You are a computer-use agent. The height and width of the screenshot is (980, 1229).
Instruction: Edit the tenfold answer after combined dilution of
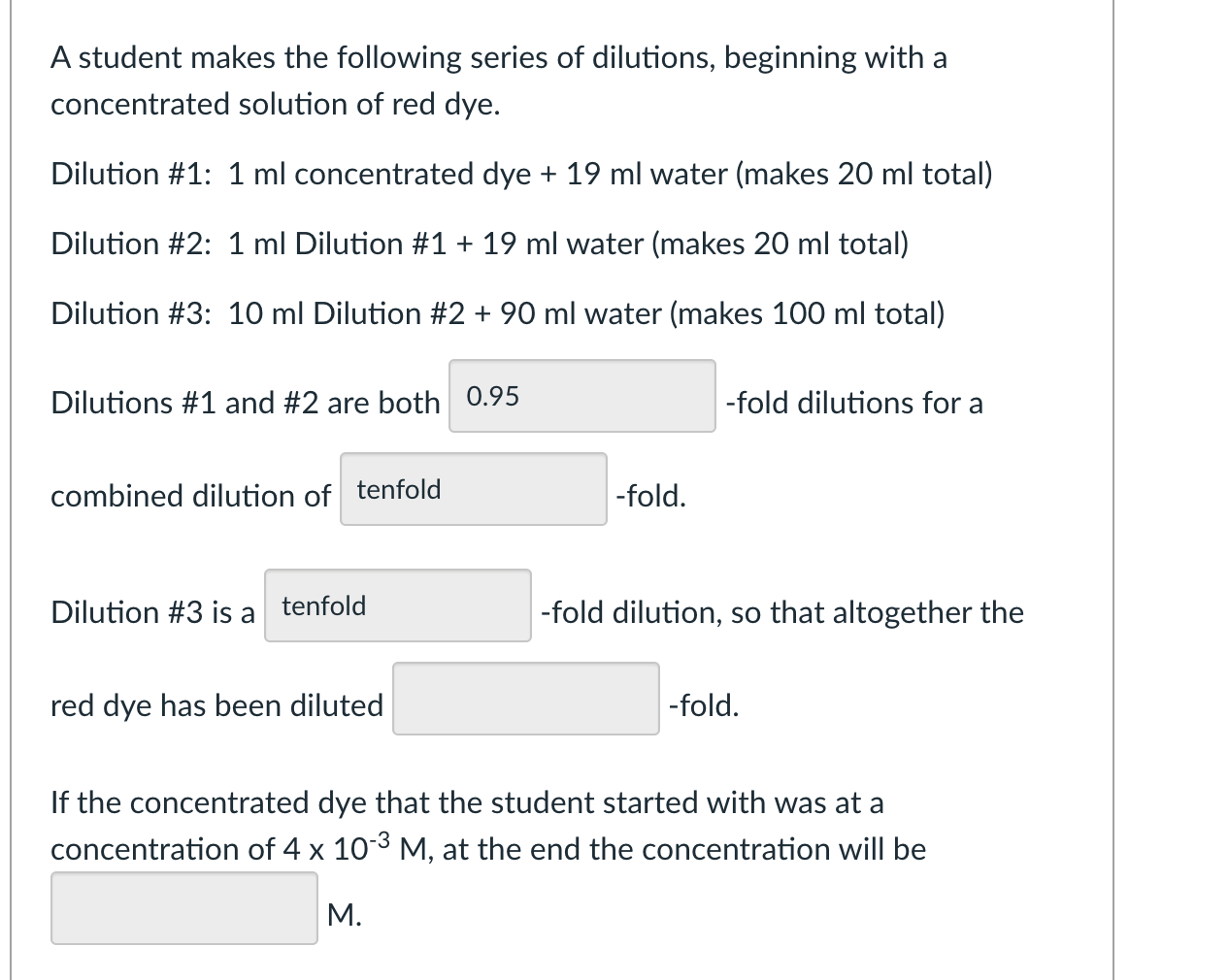click(472, 488)
